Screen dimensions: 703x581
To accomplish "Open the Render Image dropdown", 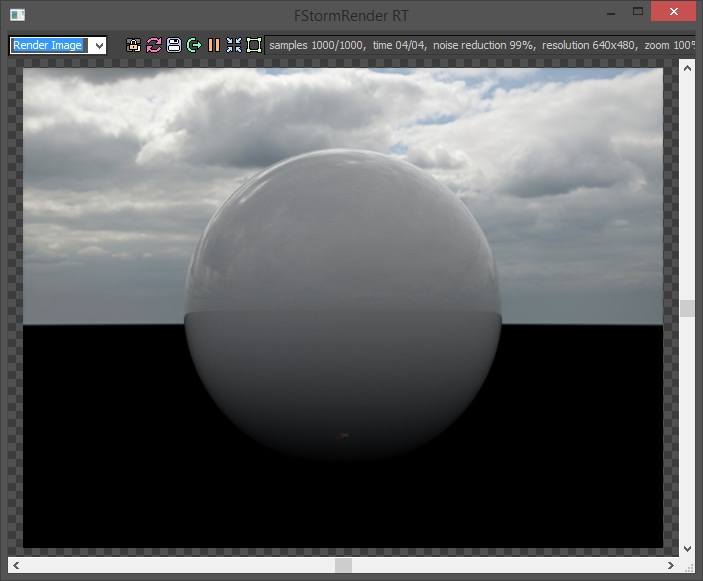I will coord(97,45).
